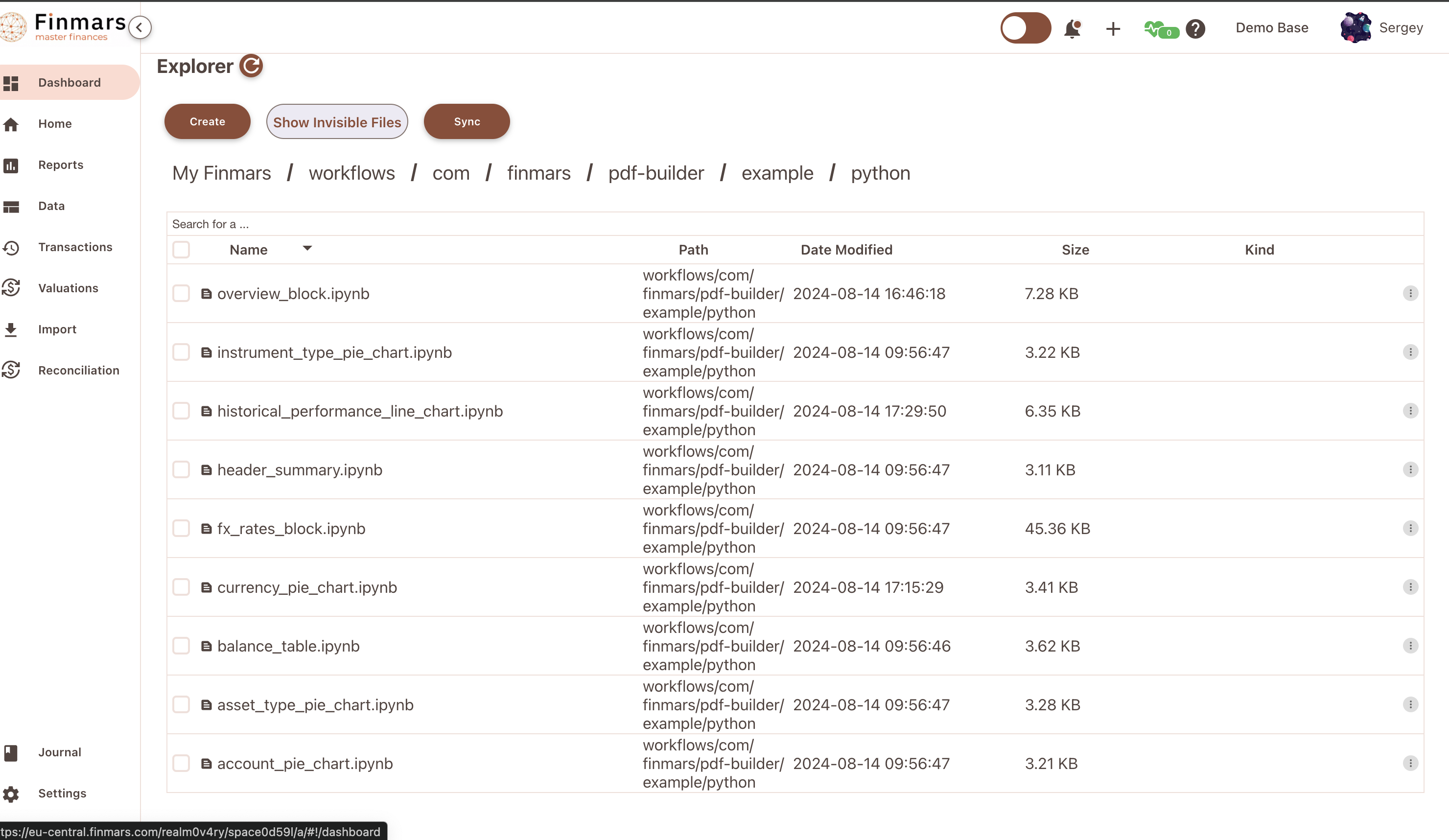Image resolution: width=1449 pixels, height=840 pixels.
Task: Open the Sergey user avatar menu
Action: point(1356,27)
